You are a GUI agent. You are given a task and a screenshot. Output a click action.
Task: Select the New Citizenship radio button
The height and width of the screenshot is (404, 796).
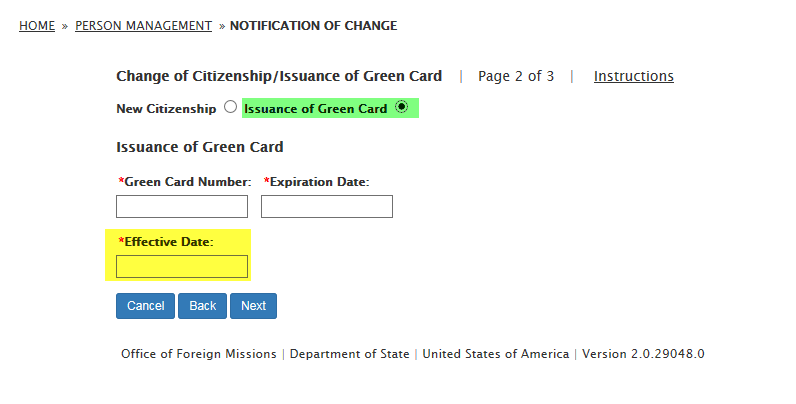(231, 107)
